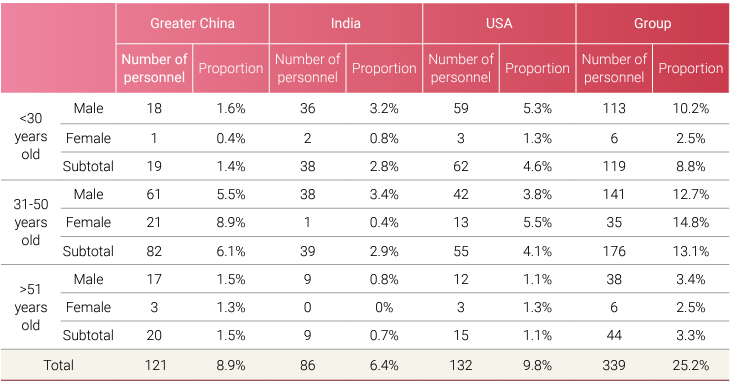Click the 31-50 years old row label
The width and height of the screenshot is (731, 381).
31,222
